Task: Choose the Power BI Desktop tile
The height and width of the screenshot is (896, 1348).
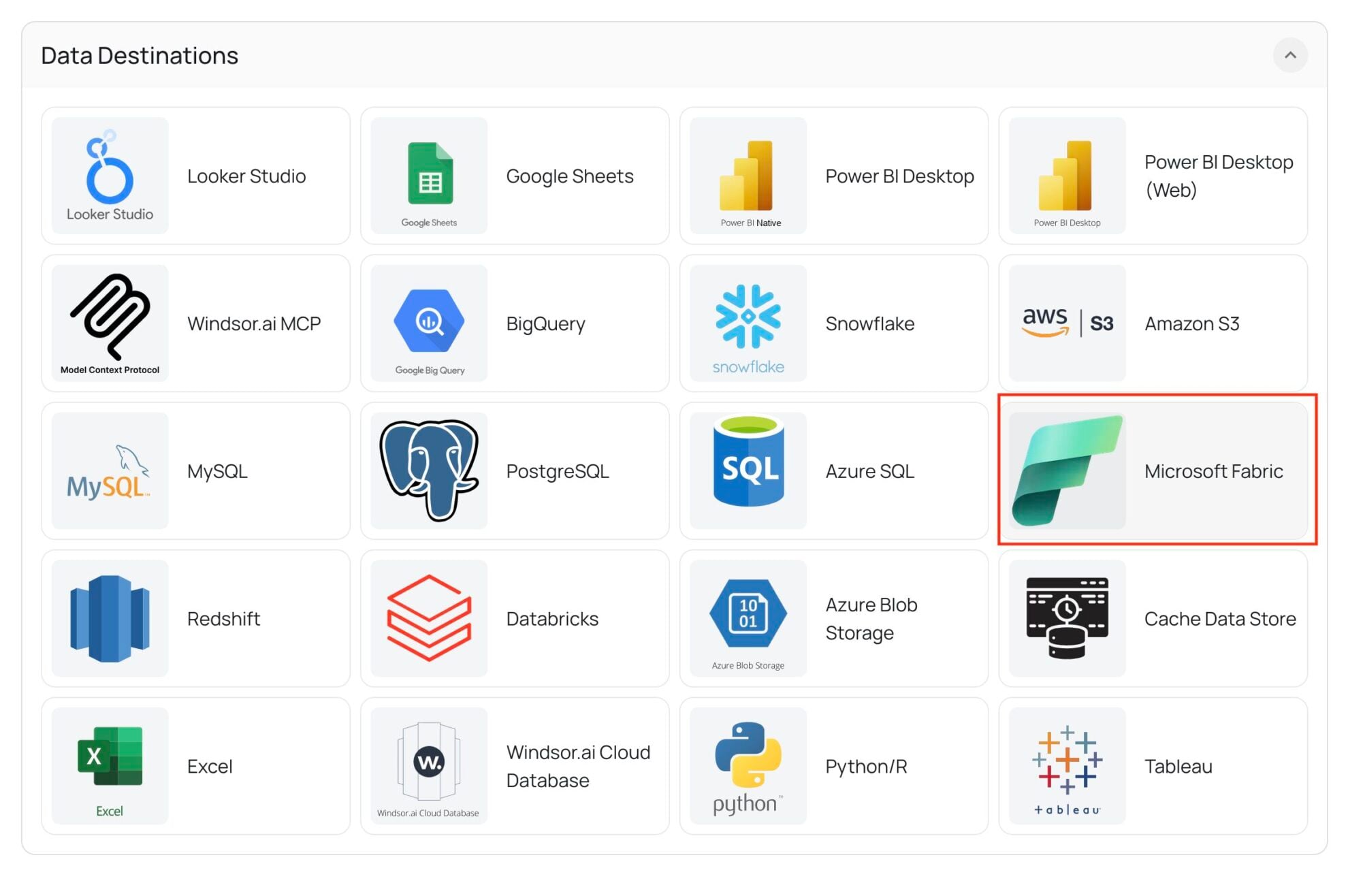Action: (x=834, y=175)
